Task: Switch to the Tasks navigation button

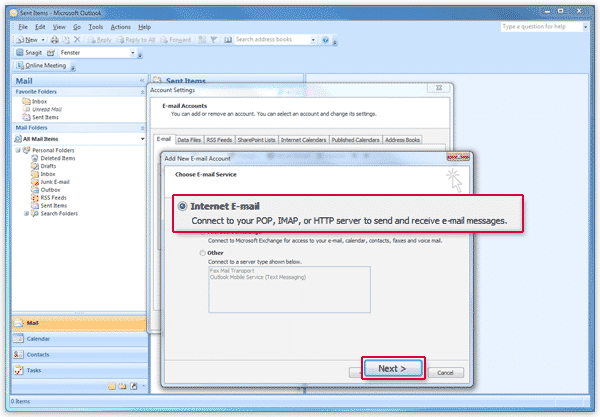Action: [80, 370]
